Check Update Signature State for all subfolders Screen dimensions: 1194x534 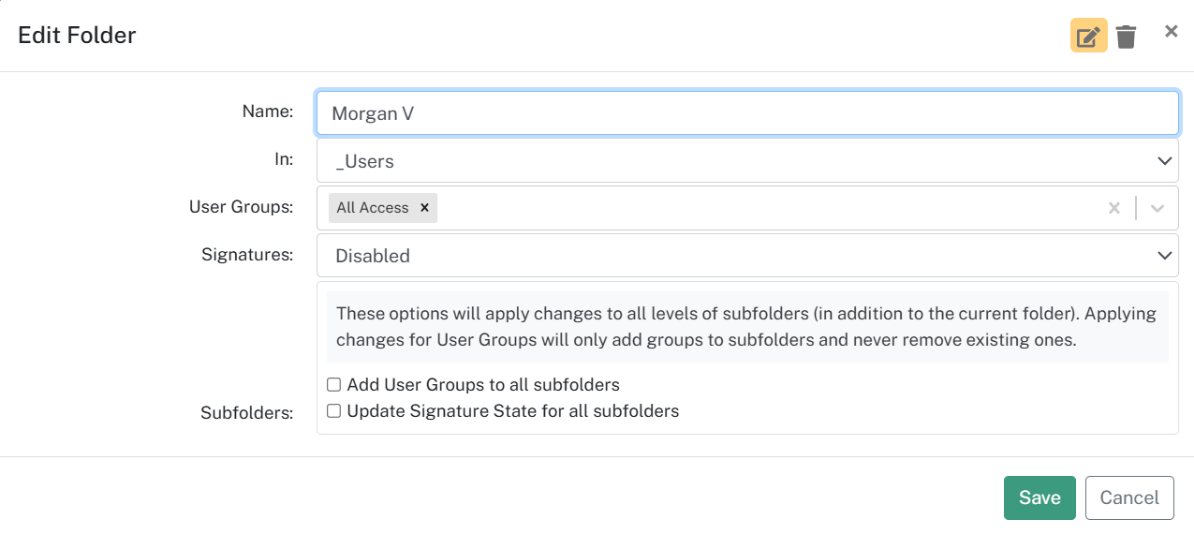[x=334, y=411]
